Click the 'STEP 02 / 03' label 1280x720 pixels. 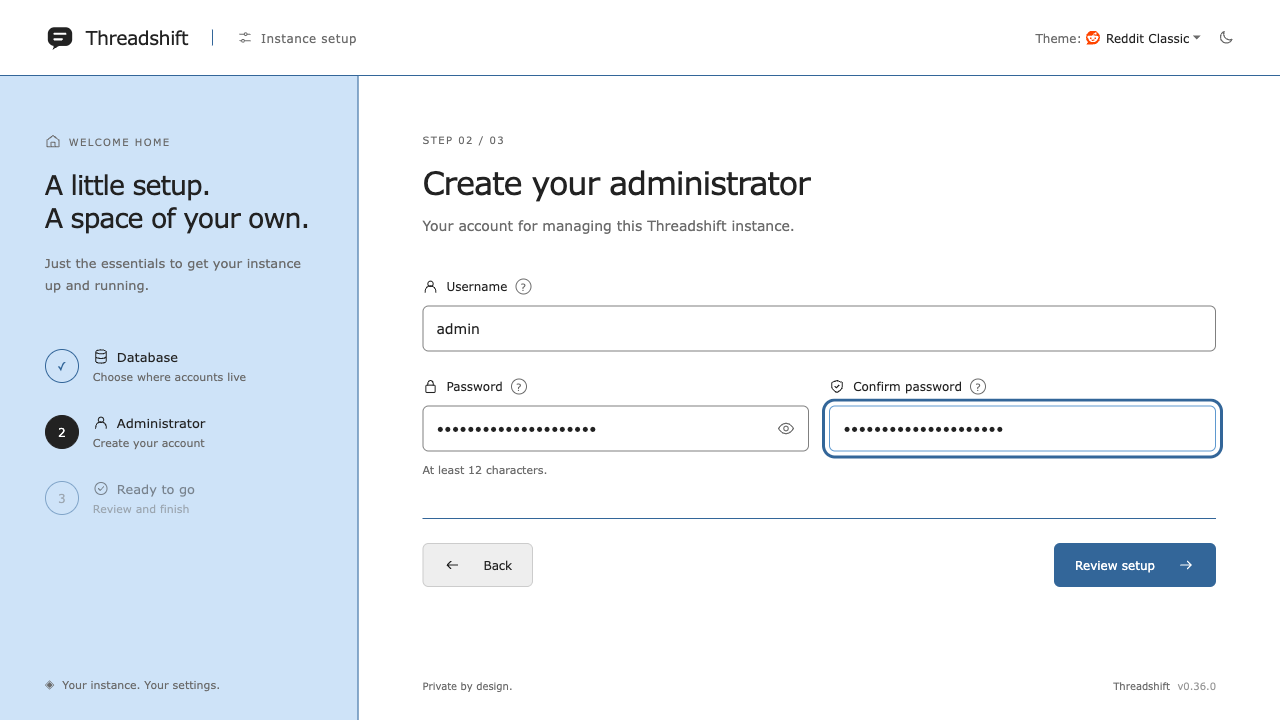464,141
